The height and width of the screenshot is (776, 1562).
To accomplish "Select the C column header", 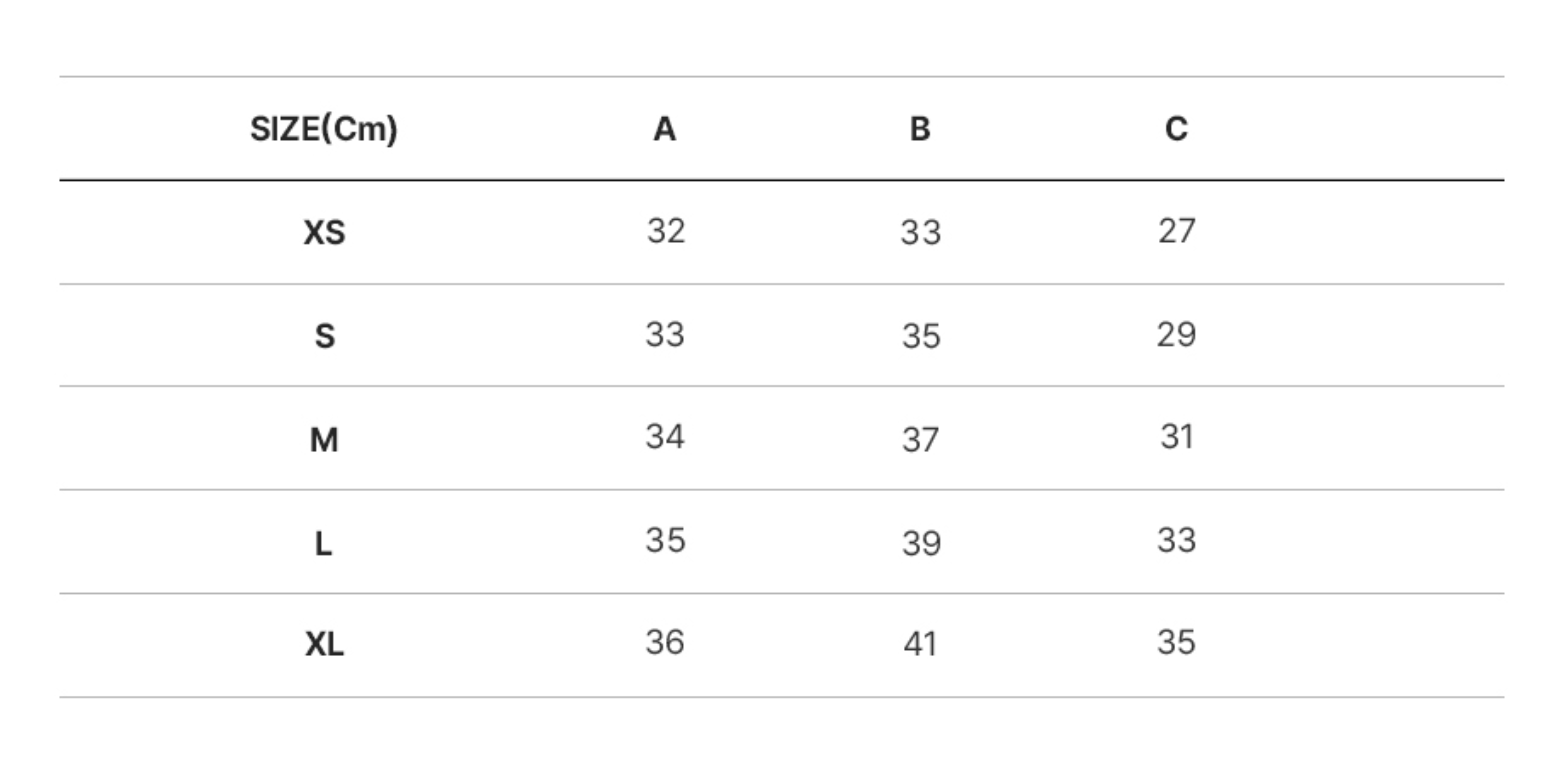I will tap(1176, 129).
